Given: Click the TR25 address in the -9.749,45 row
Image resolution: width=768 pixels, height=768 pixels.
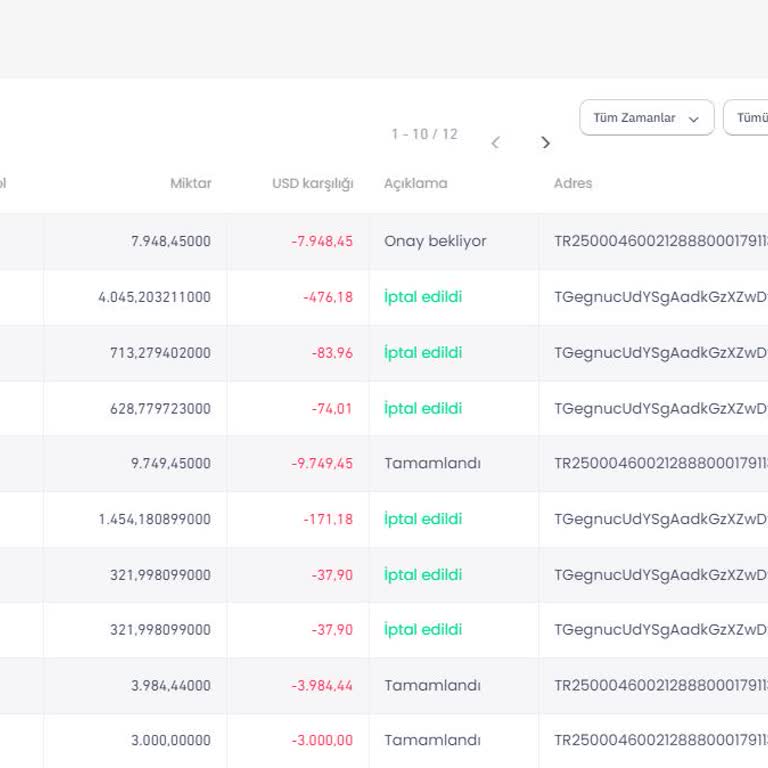Looking at the screenshot, I should (661, 463).
